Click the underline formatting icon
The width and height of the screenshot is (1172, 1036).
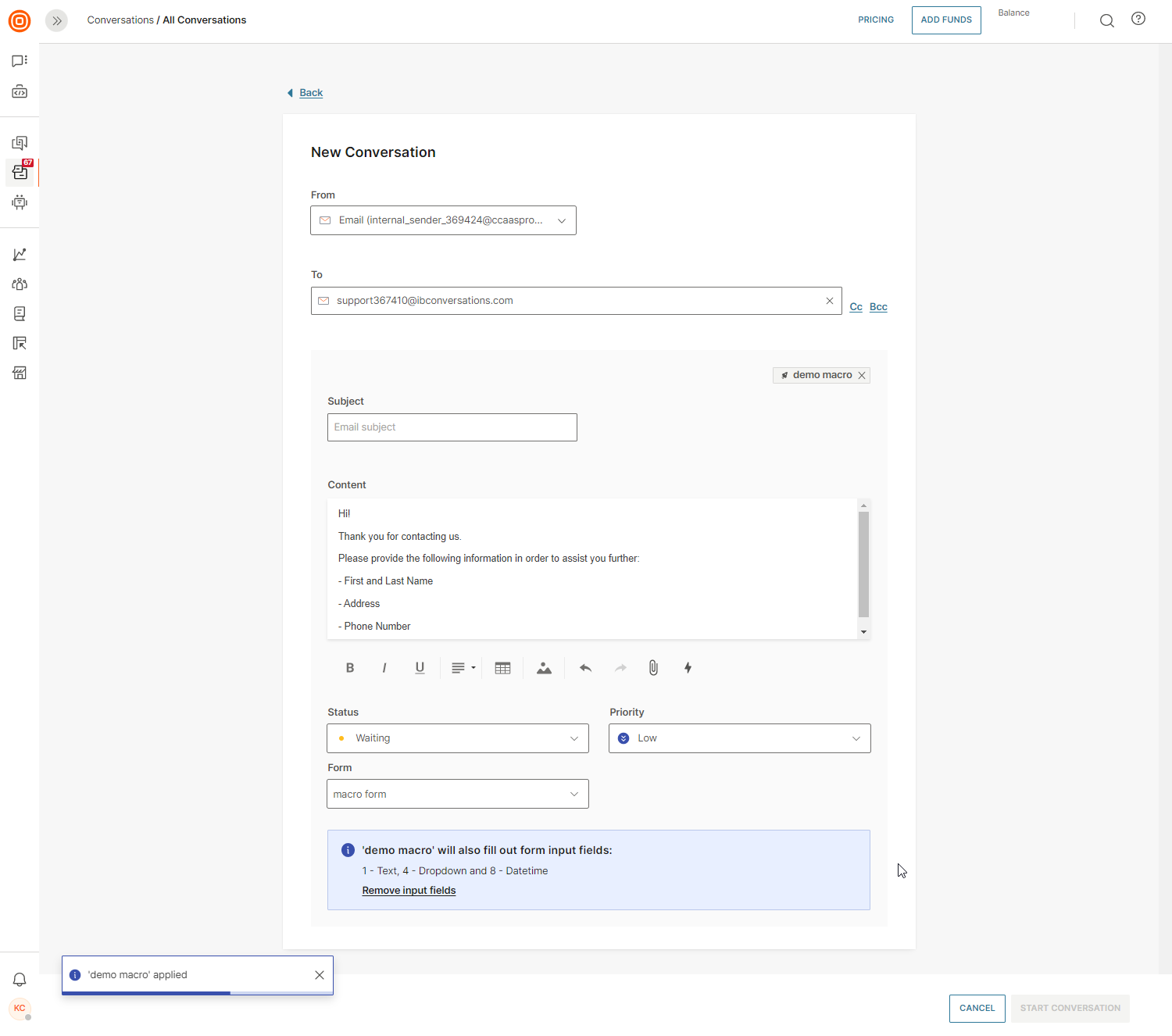click(420, 668)
